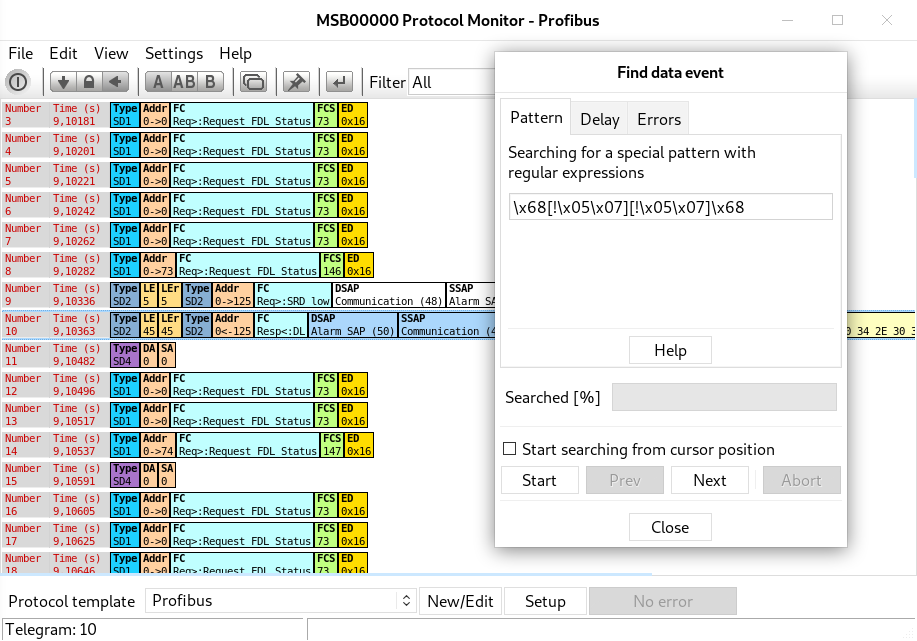Click the time value 9,10605
The height and width of the screenshot is (641, 917).
(x=74, y=511)
